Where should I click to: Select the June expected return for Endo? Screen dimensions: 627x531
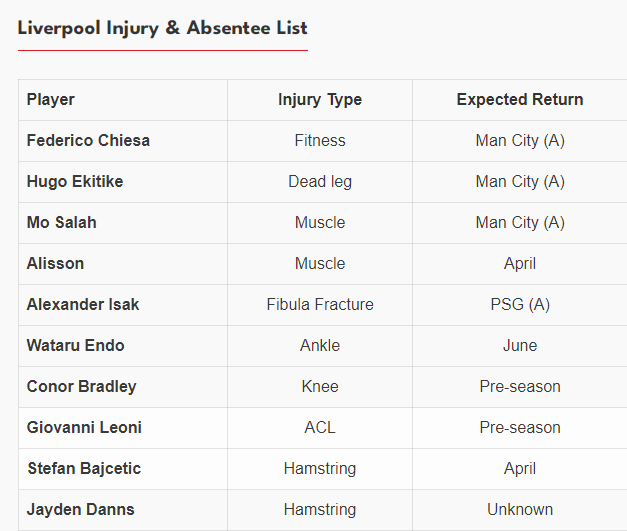coord(520,346)
